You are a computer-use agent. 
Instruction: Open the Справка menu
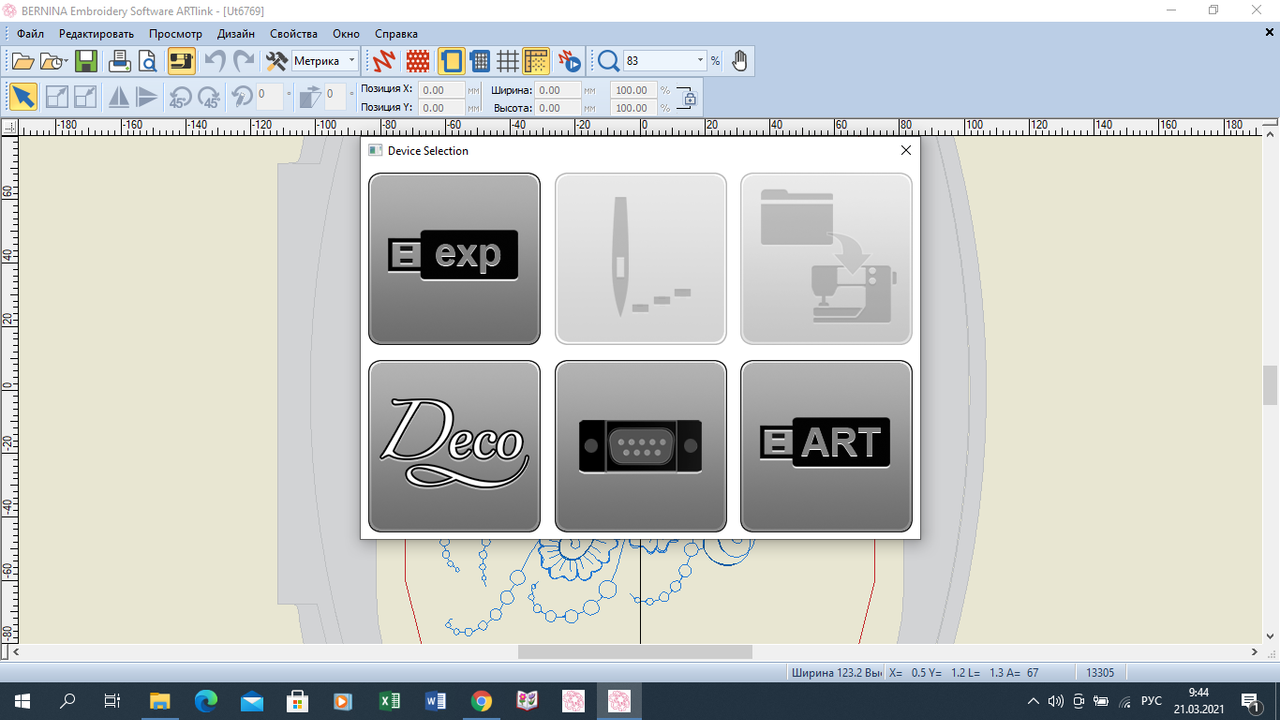click(x=396, y=34)
